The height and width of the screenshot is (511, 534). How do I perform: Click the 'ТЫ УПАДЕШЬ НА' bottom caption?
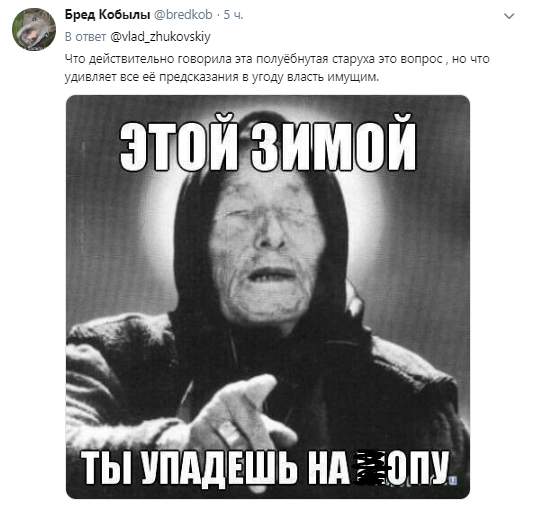click(x=216, y=467)
